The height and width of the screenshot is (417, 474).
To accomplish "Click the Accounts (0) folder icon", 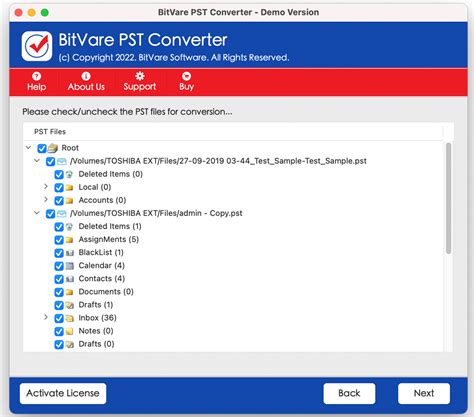I will 69,201.
